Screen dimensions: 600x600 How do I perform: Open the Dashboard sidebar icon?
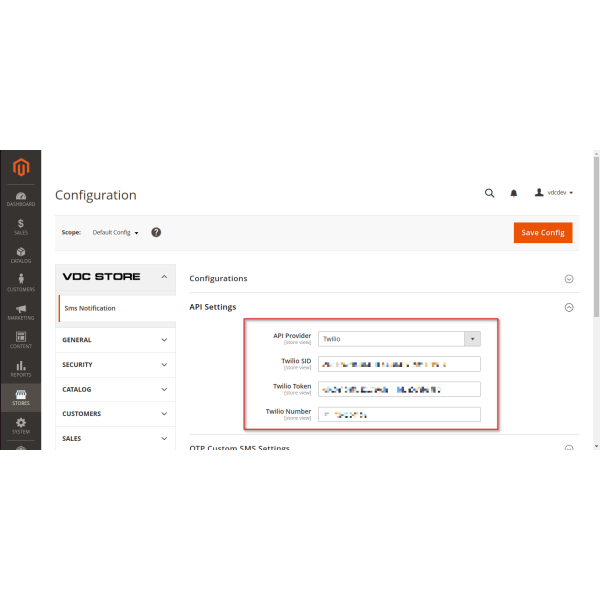(20, 199)
